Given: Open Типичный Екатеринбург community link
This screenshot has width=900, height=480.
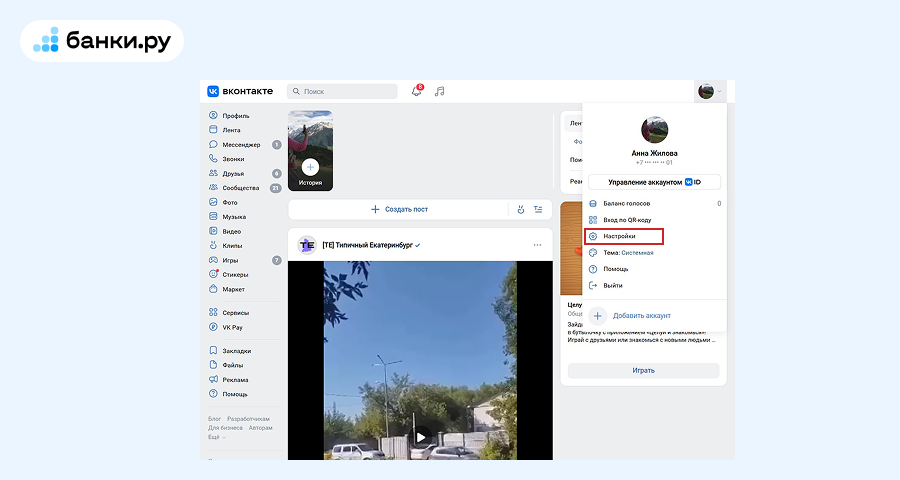Looking at the screenshot, I should pyautogui.click(x=367, y=245).
